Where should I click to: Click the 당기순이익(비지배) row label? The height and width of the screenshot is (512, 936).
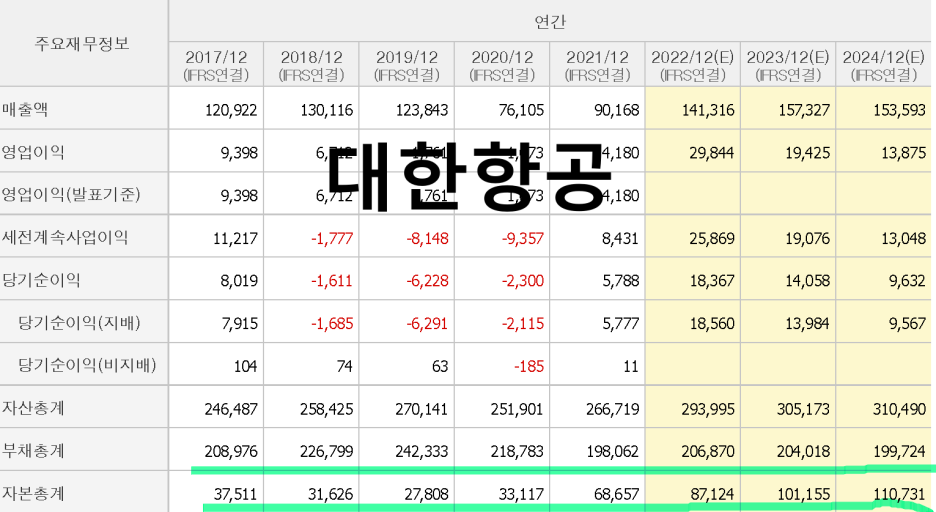[x=87, y=365]
